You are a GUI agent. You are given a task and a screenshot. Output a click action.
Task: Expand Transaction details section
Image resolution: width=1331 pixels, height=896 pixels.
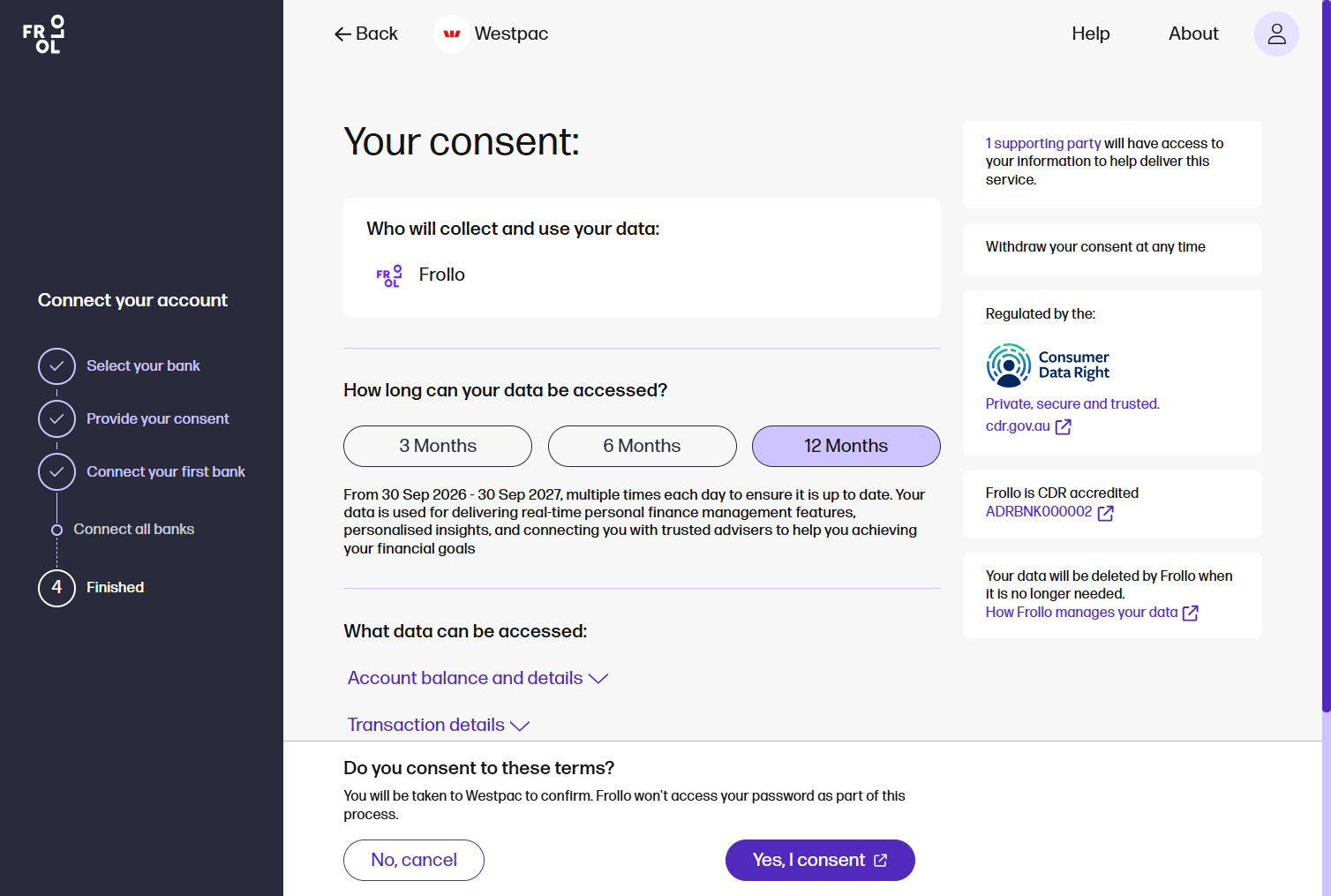coord(439,725)
